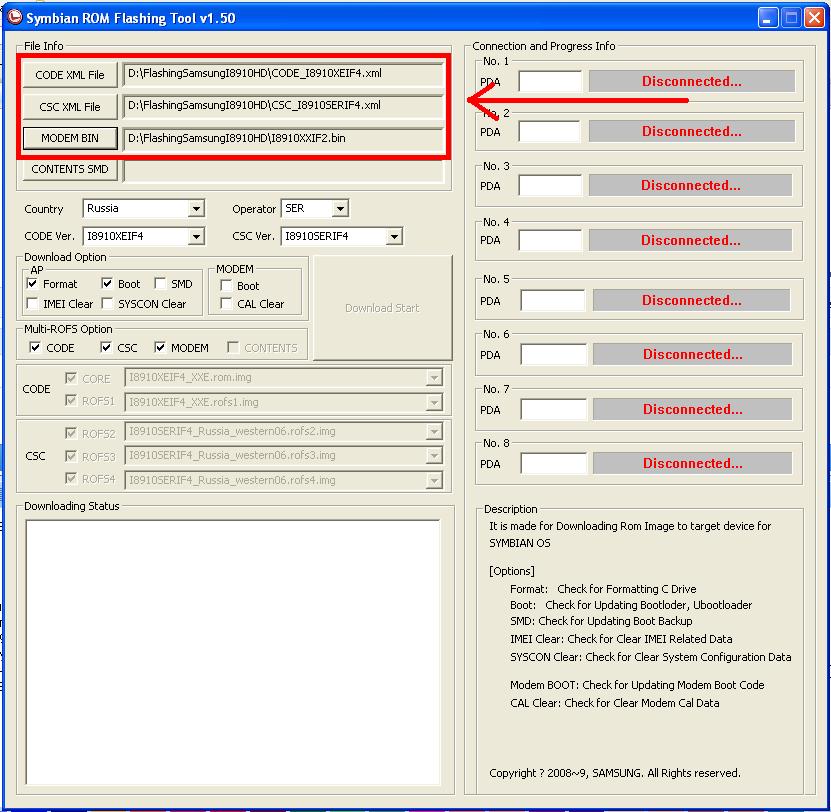Open the CONTENTS SMD file selector
The width and height of the screenshot is (831, 812).
[x=70, y=169]
